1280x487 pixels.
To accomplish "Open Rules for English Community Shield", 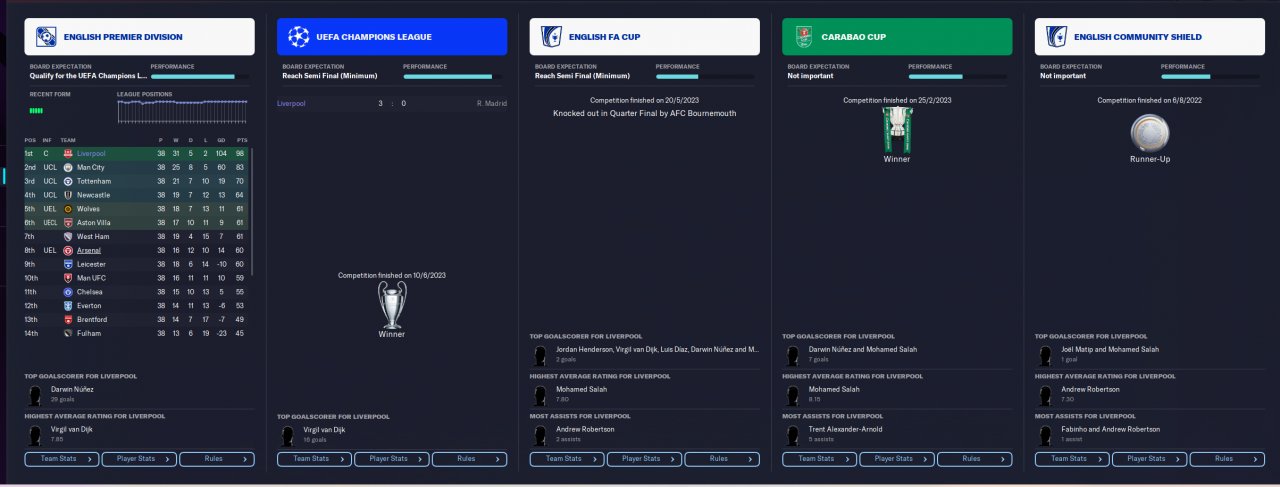I will (x=1227, y=459).
